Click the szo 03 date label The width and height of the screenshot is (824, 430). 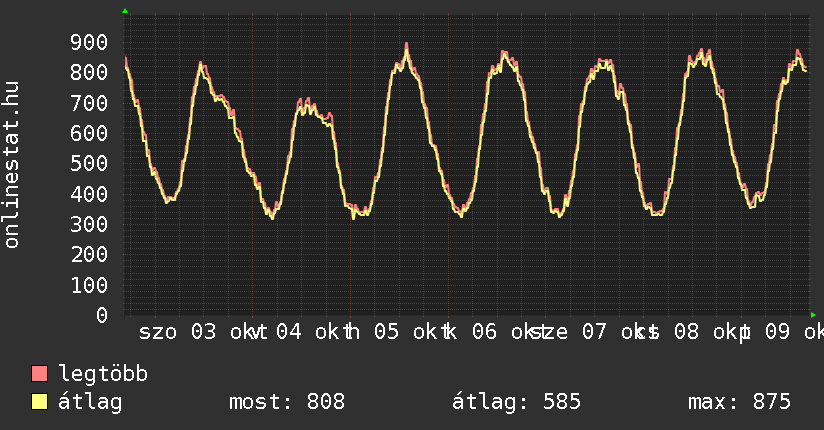pos(177,332)
